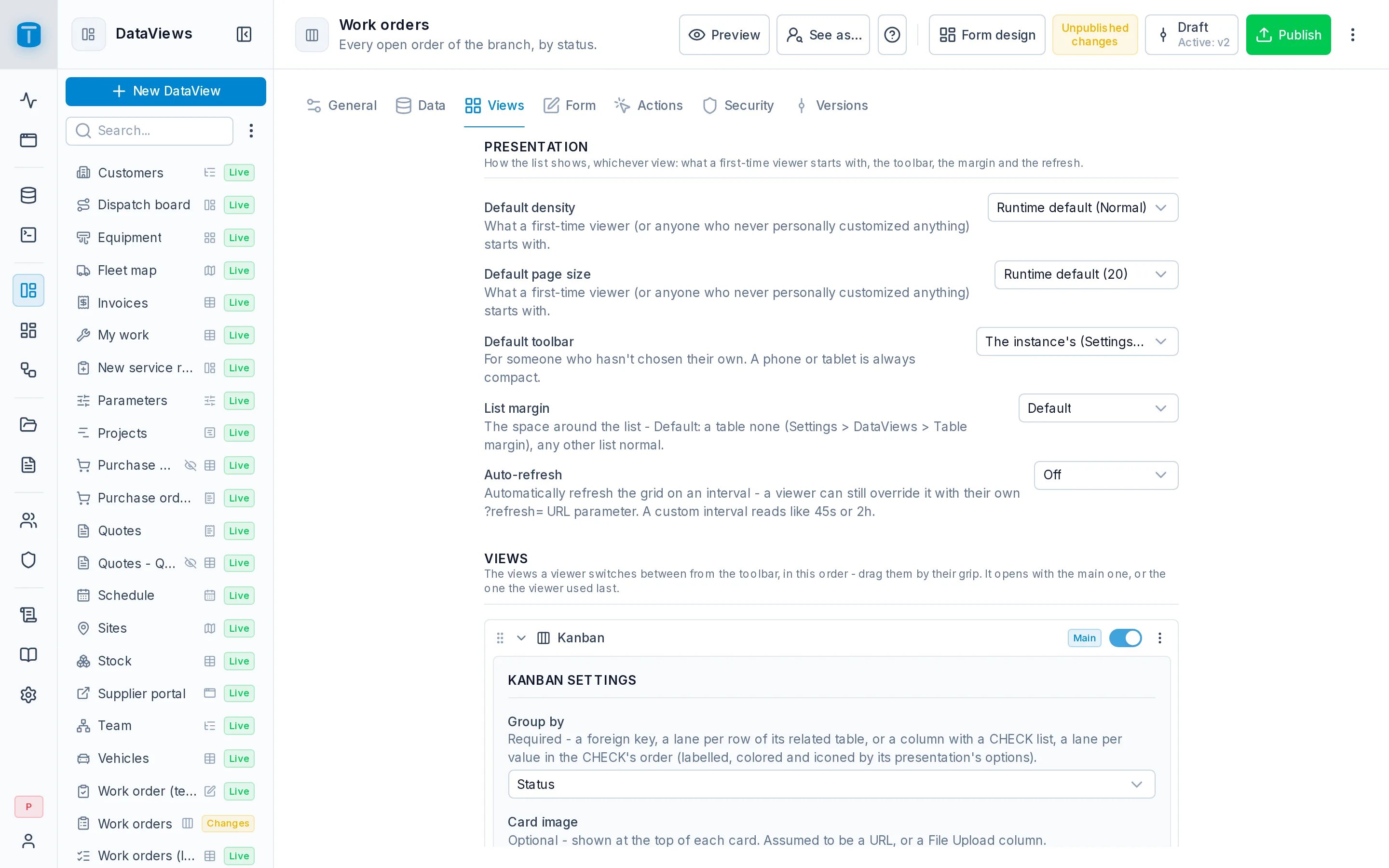Viewport: 1389px width, 868px height.
Task: Open the activity monitor icon in left rail
Action: click(29, 100)
